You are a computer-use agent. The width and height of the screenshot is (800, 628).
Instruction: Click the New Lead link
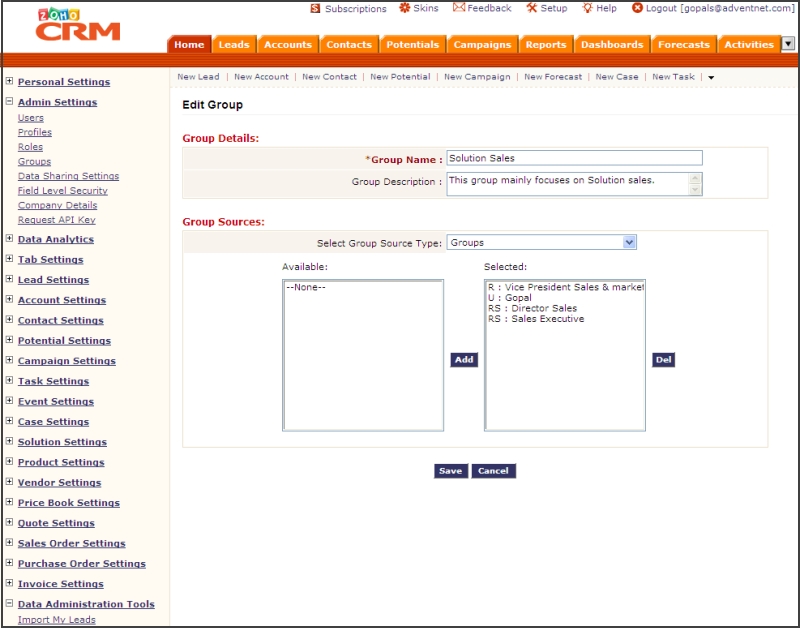point(198,77)
